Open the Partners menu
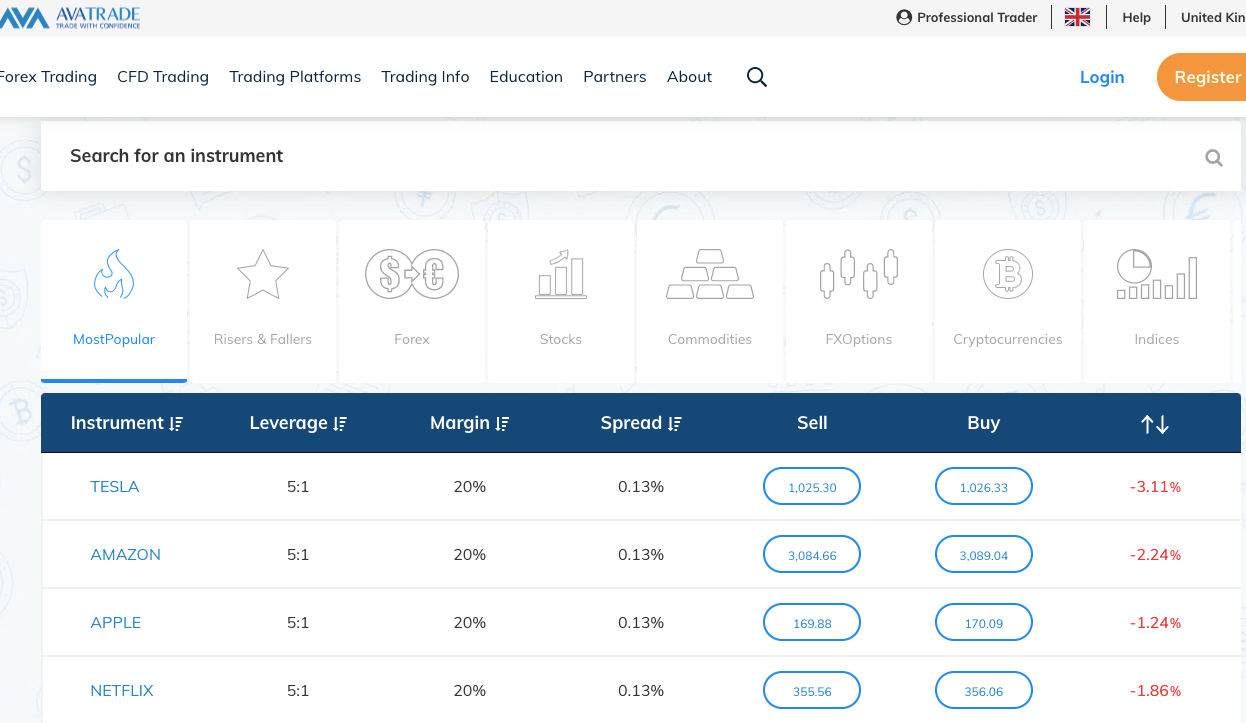Viewport: 1246px width, 723px height. (x=615, y=77)
